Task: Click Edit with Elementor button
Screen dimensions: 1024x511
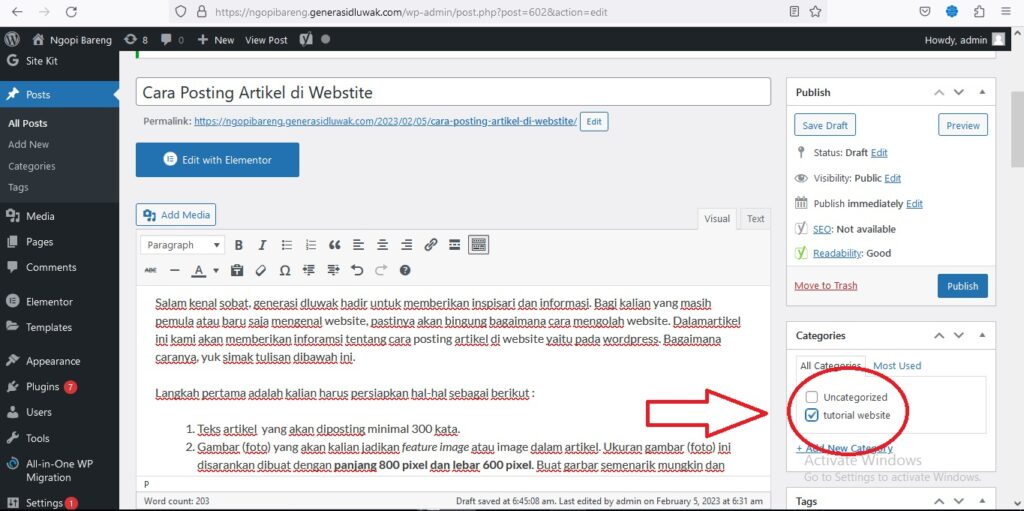Action: tap(217, 160)
